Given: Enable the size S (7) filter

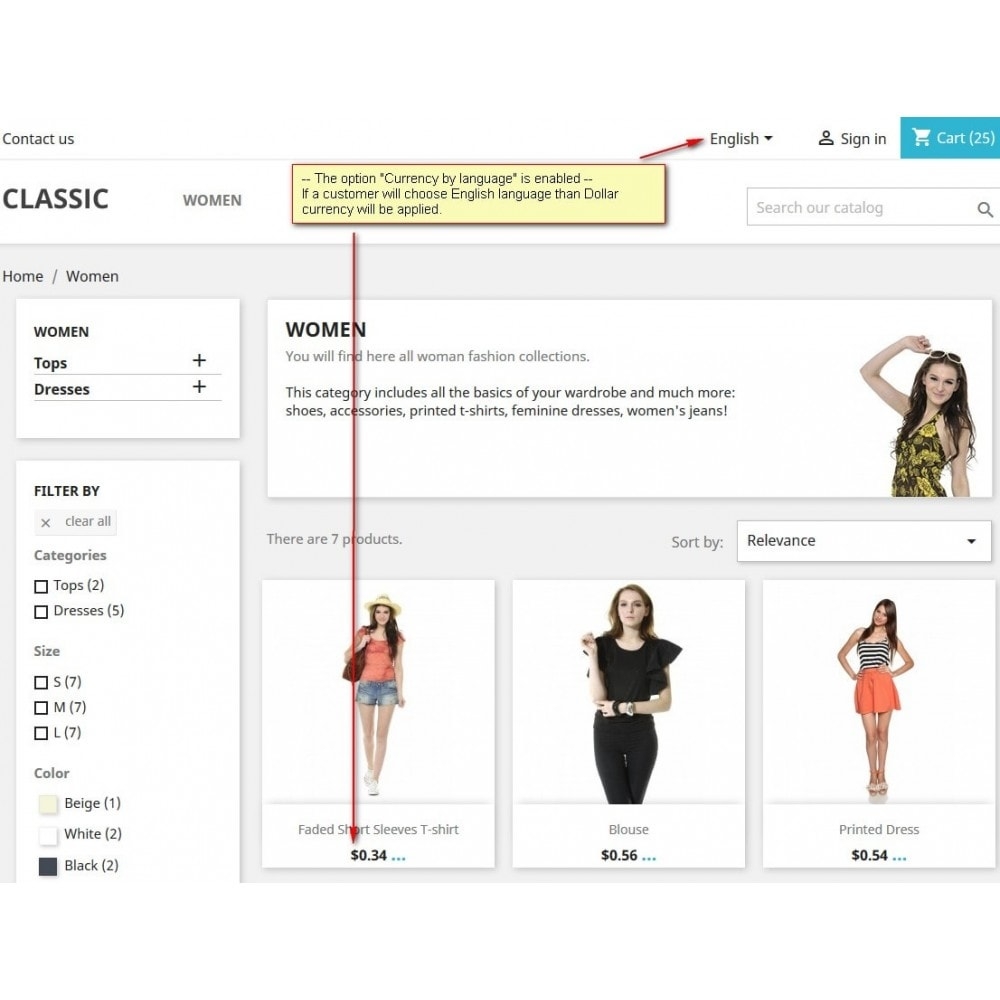Looking at the screenshot, I should pyautogui.click(x=41, y=682).
